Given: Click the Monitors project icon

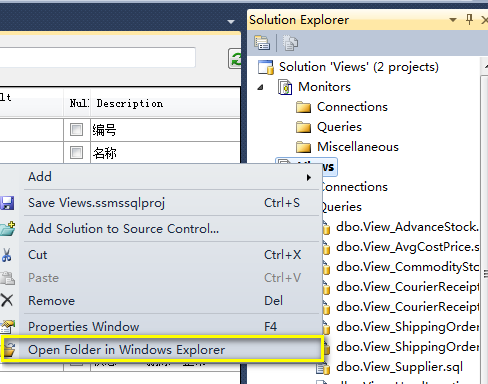Looking at the screenshot, I should click(x=285, y=87).
